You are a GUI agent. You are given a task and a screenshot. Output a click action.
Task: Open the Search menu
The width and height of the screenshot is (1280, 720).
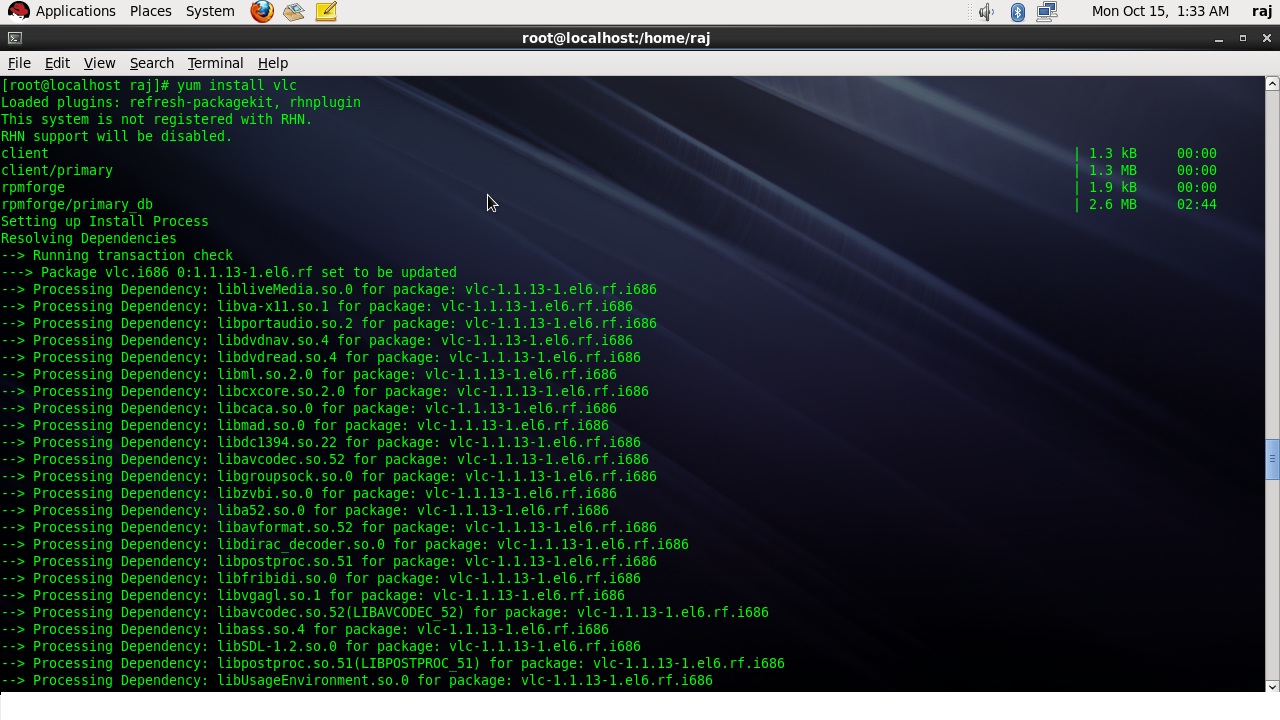tap(151, 62)
